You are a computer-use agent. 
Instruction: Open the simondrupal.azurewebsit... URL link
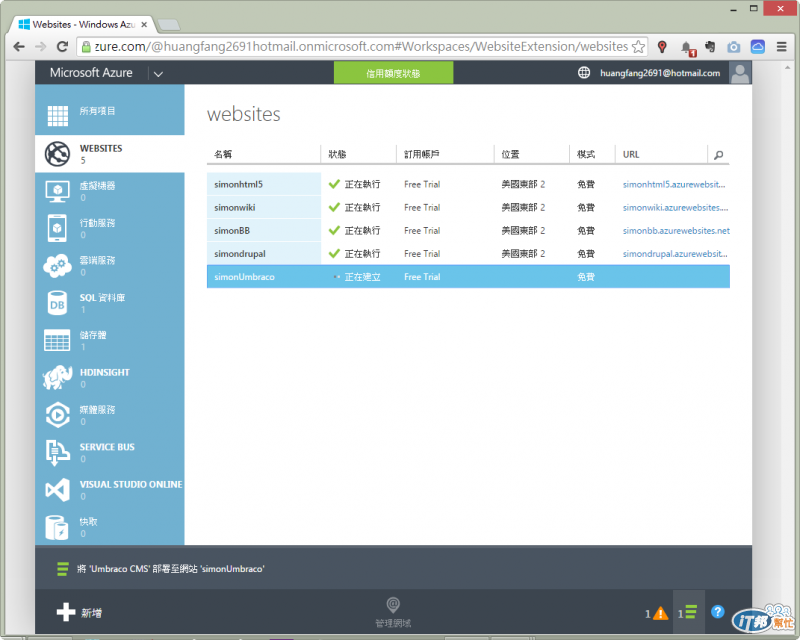675,254
